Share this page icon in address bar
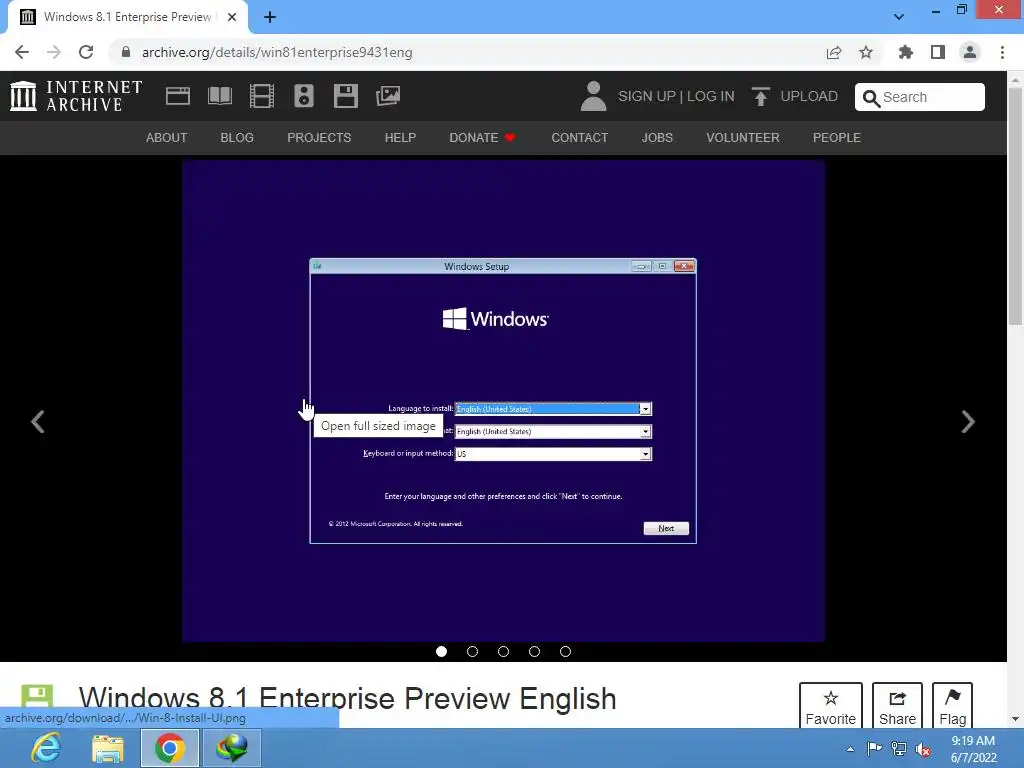Viewport: 1024px width, 768px height. pyautogui.click(x=834, y=52)
